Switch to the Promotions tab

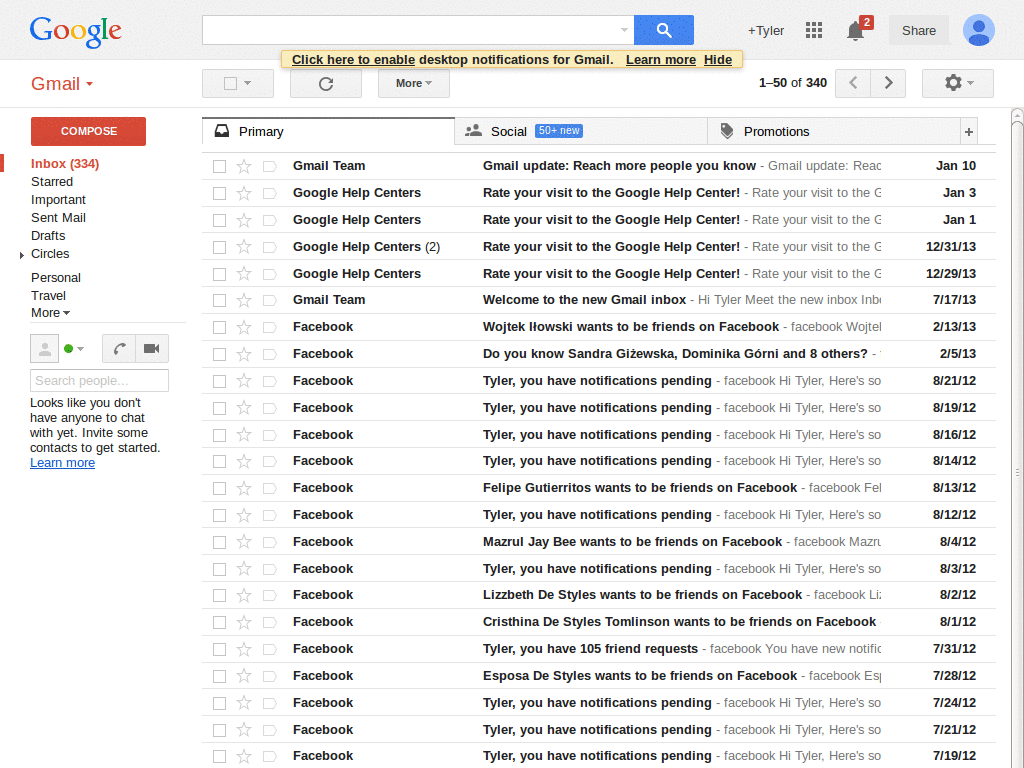pyautogui.click(x=833, y=132)
